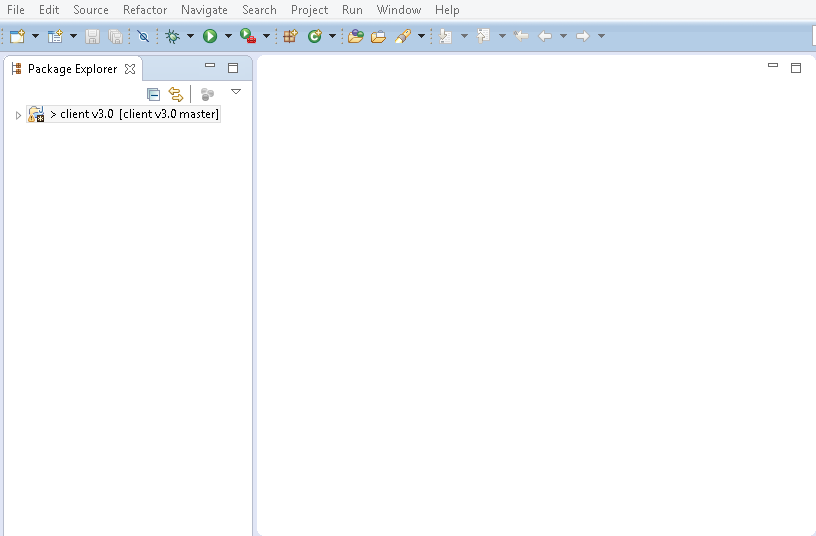Open the Next Annotation dropdown arrow
Viewport: 816px width, 536px height.
(x=464, y=36)
